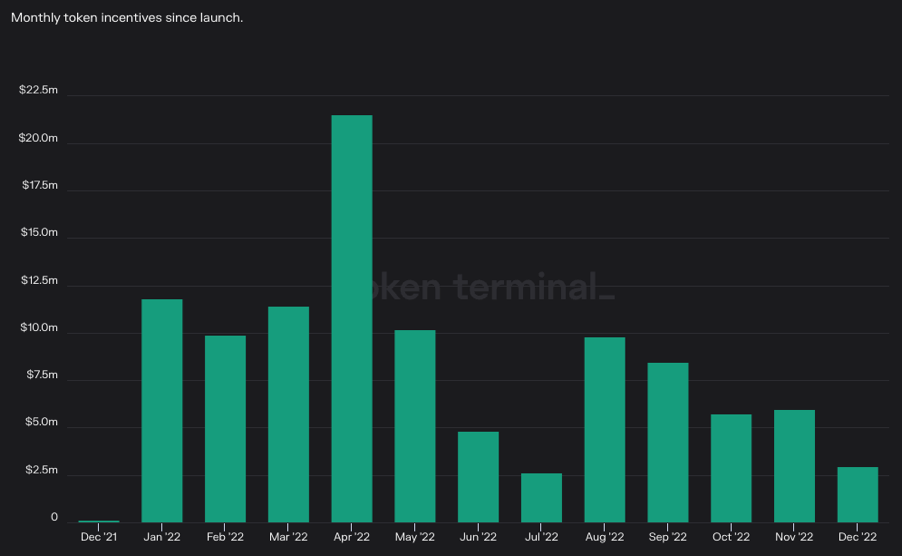Click the 'Monthly token incentives since launch' title
This screenshot has height=556, width=902.
(127, 18)
